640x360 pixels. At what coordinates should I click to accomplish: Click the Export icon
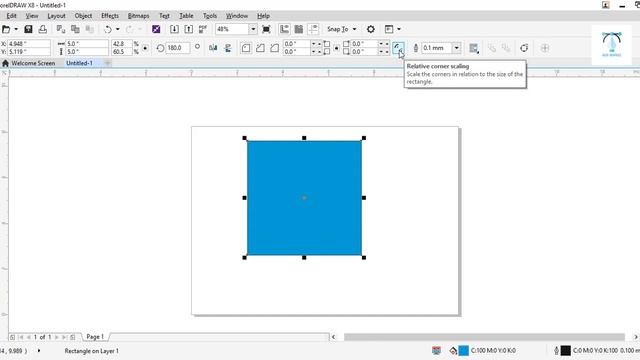(x=189, y=29)
